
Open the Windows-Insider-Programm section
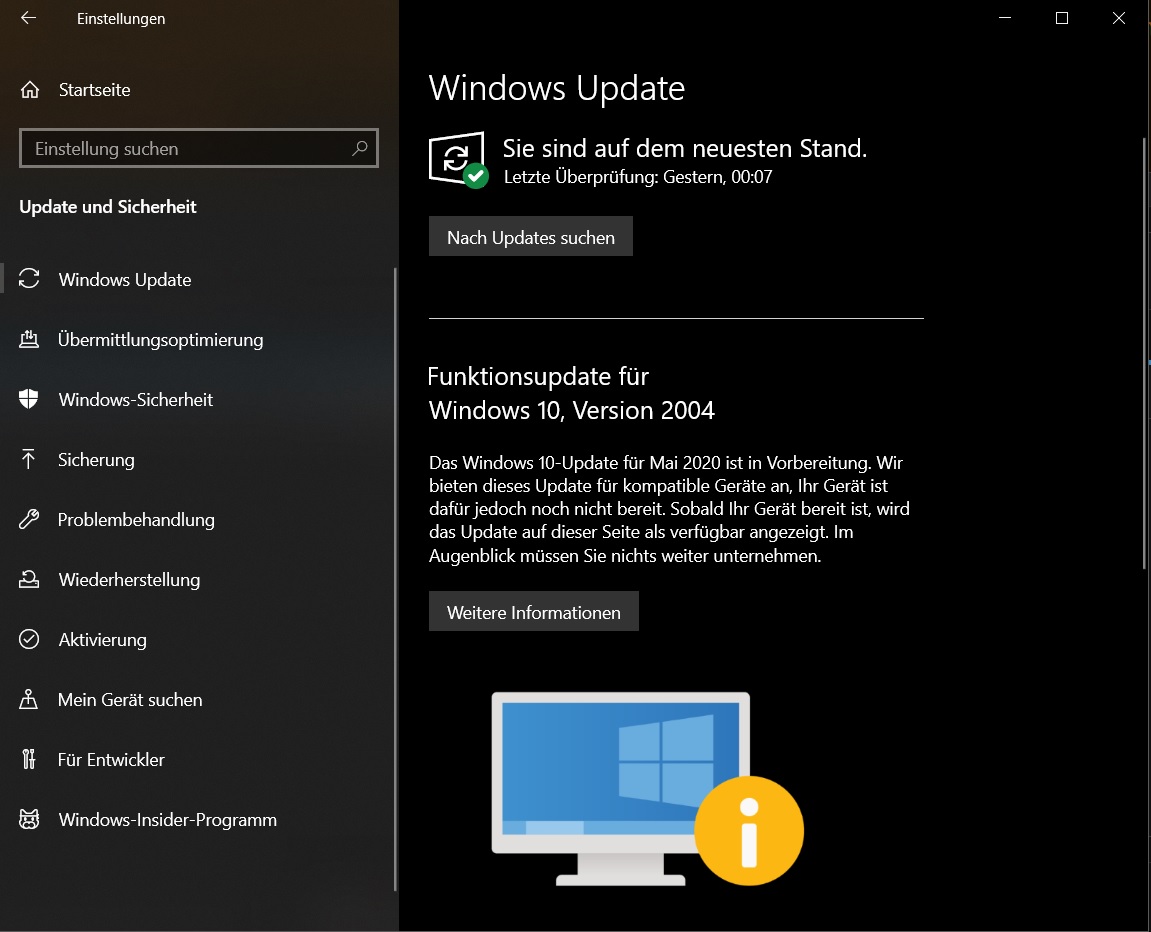[168, 820]
